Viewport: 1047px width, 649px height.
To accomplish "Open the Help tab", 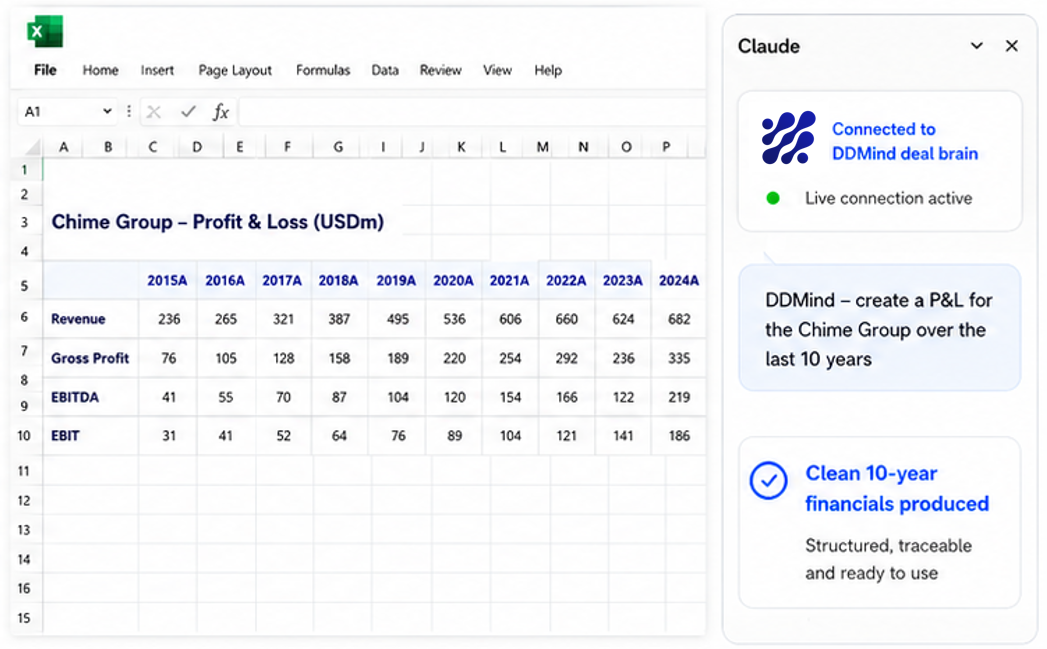I will pos(548,70).
